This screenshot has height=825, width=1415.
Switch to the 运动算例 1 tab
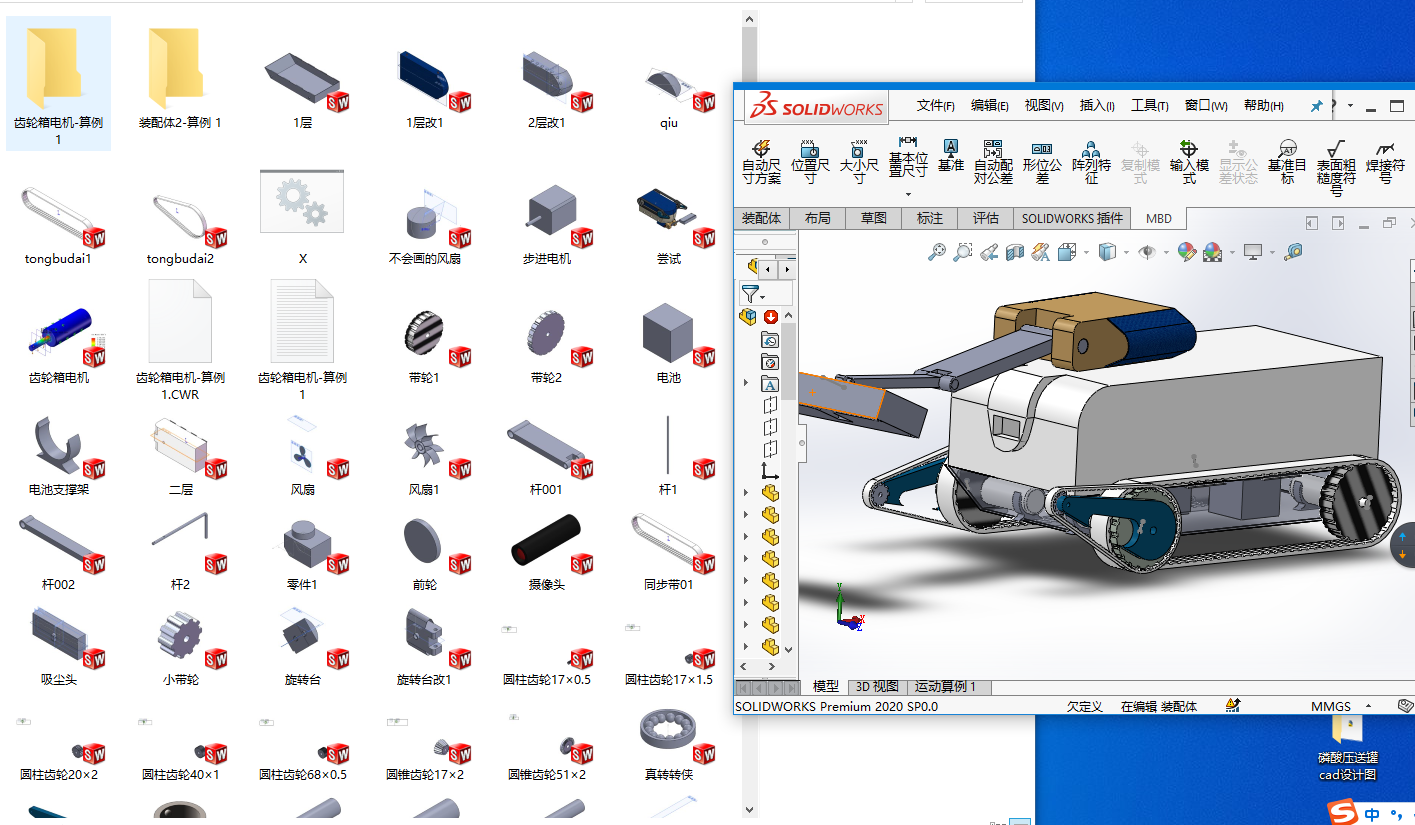(946, 687)
